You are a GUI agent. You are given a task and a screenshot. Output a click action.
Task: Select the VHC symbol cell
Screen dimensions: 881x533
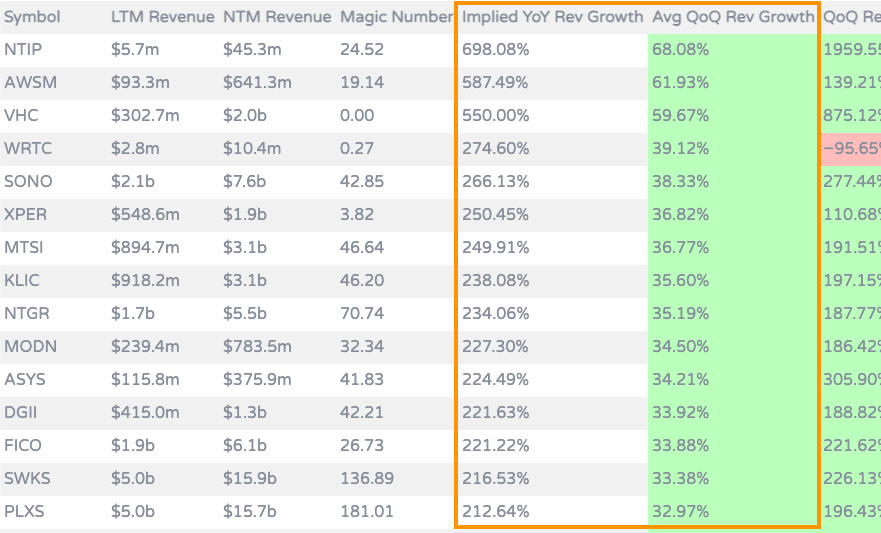tap(21, 116)
